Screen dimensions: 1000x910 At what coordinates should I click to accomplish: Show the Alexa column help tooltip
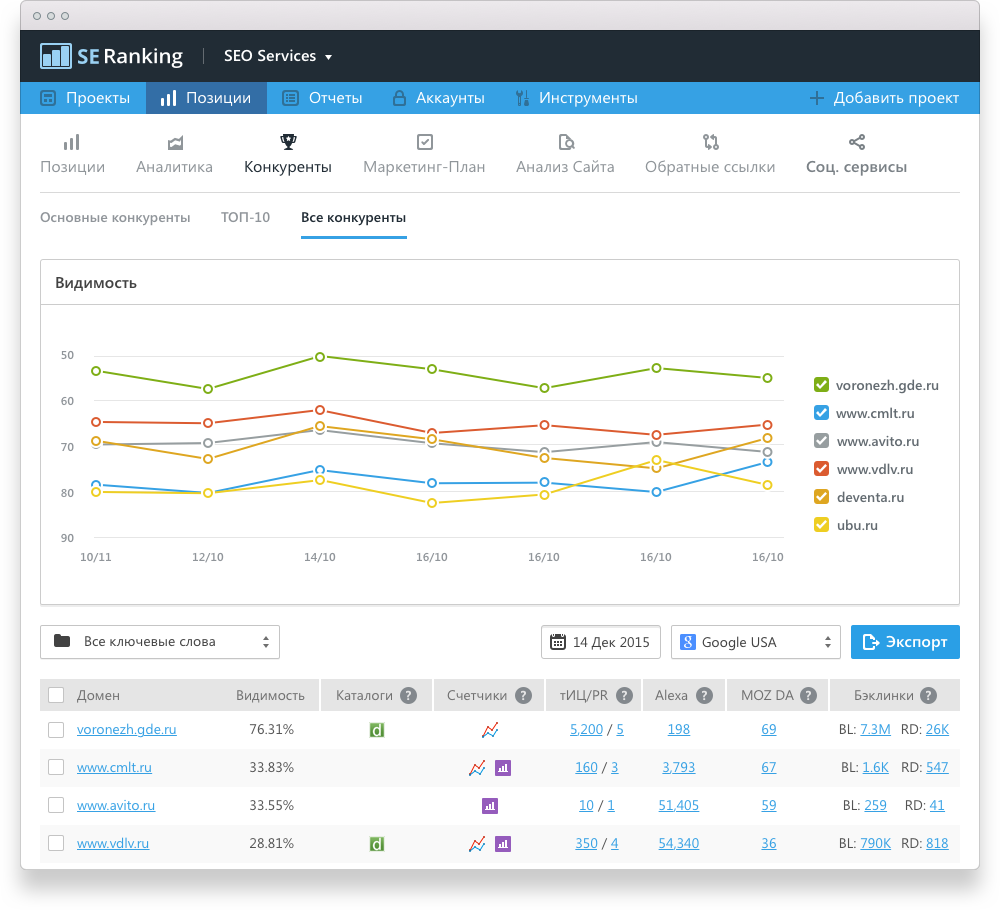coord(704,696)
